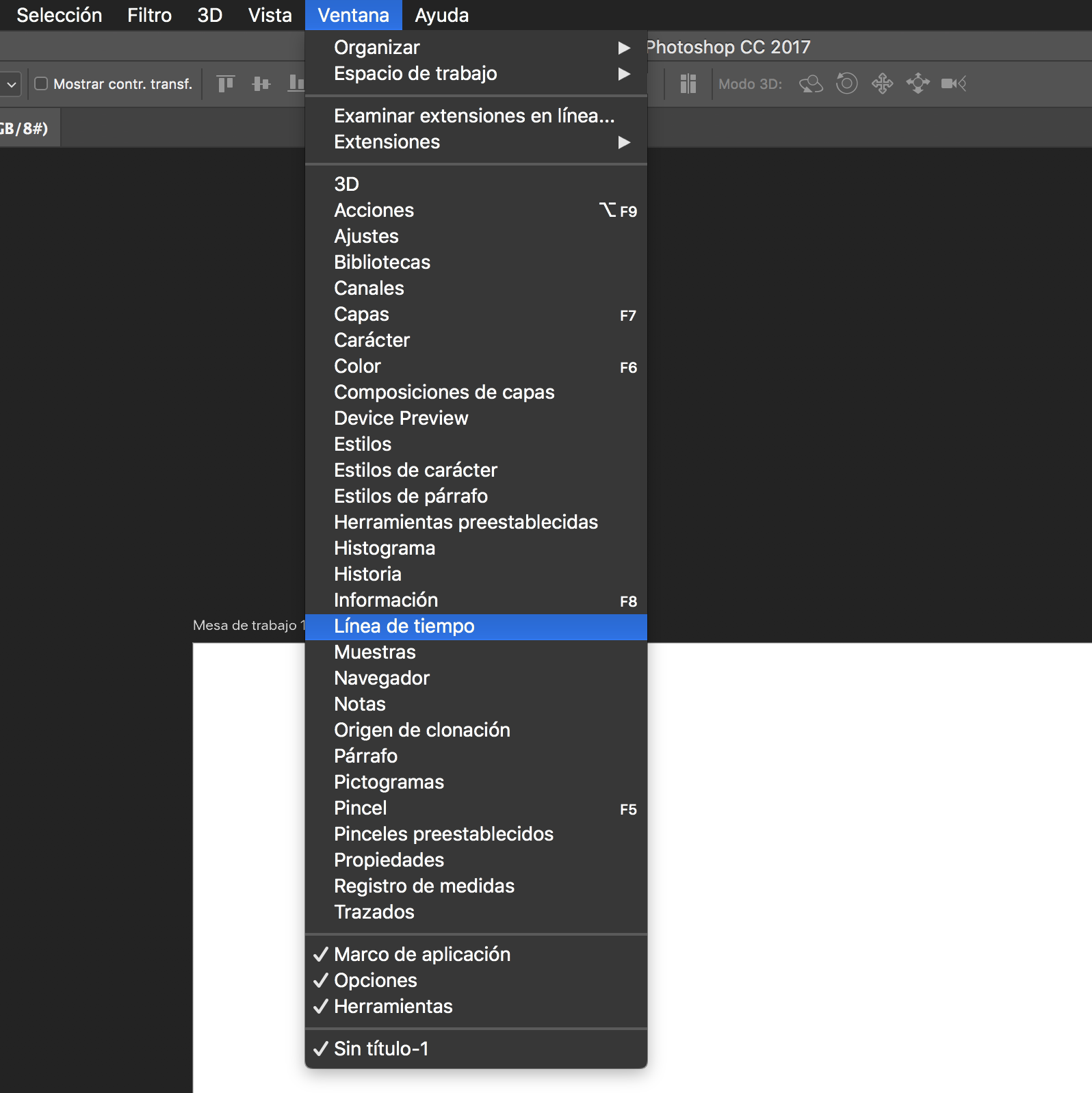Enable Mostrar contr. transf. checkbox
The height and width of the screenshot is (1093, 1092).
click(42, 83)
